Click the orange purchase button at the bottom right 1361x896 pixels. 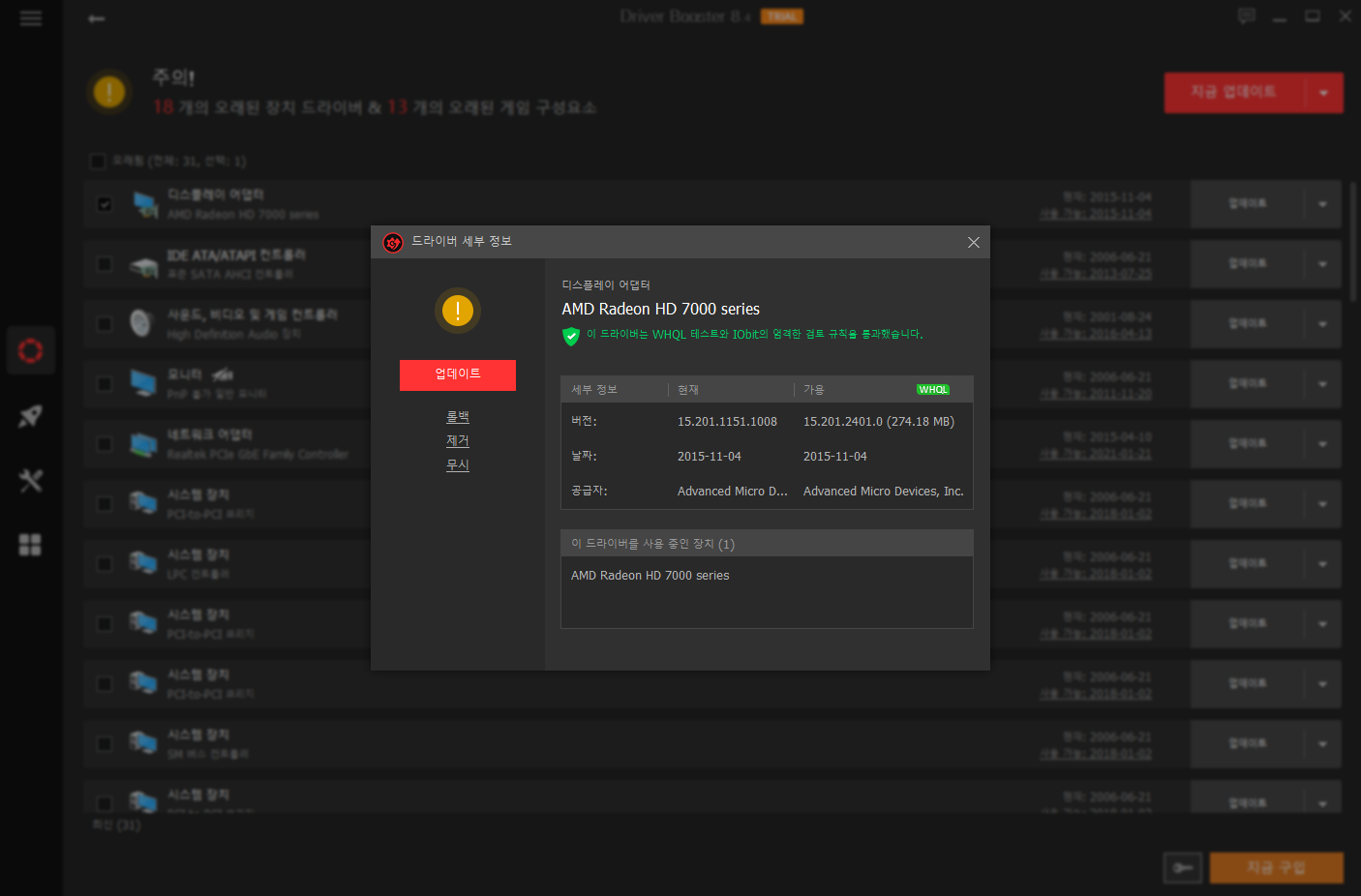[1276, 868]
